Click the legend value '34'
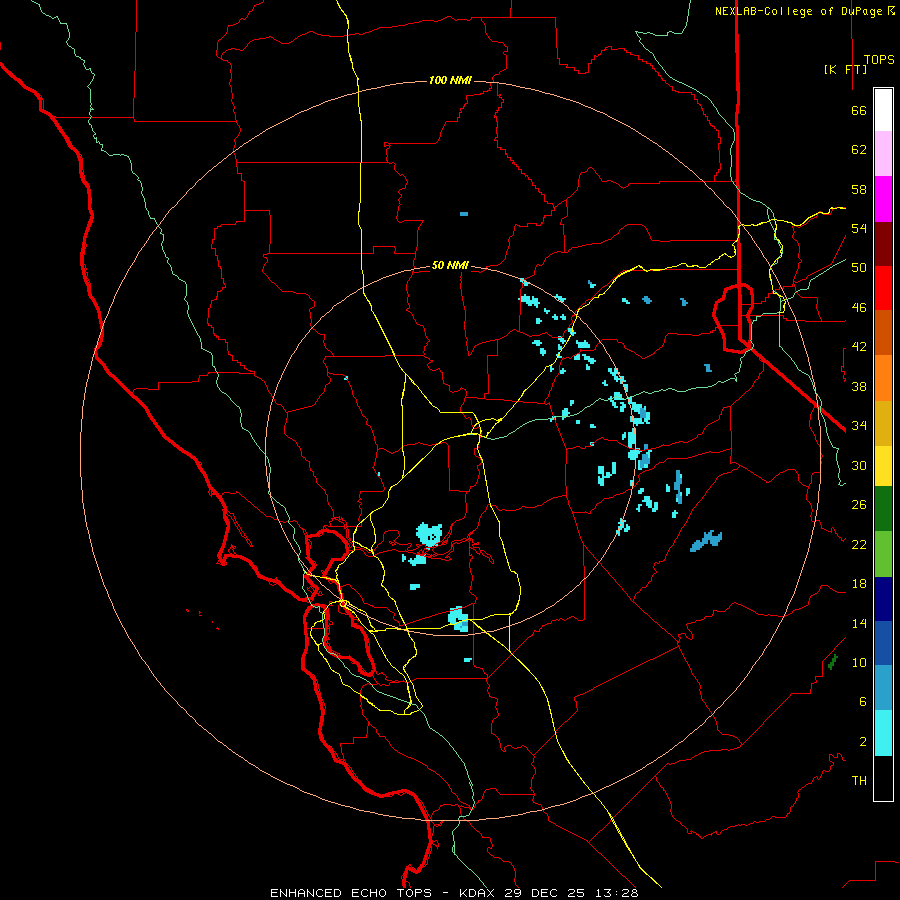Viewport: 900px width, 900px height. pos(859,426)
